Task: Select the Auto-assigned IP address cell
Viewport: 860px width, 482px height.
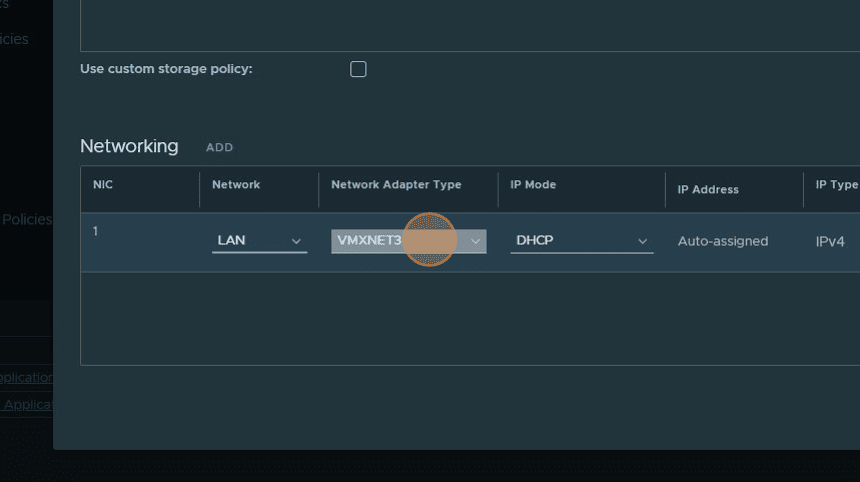Action: [x=723, y=241]
